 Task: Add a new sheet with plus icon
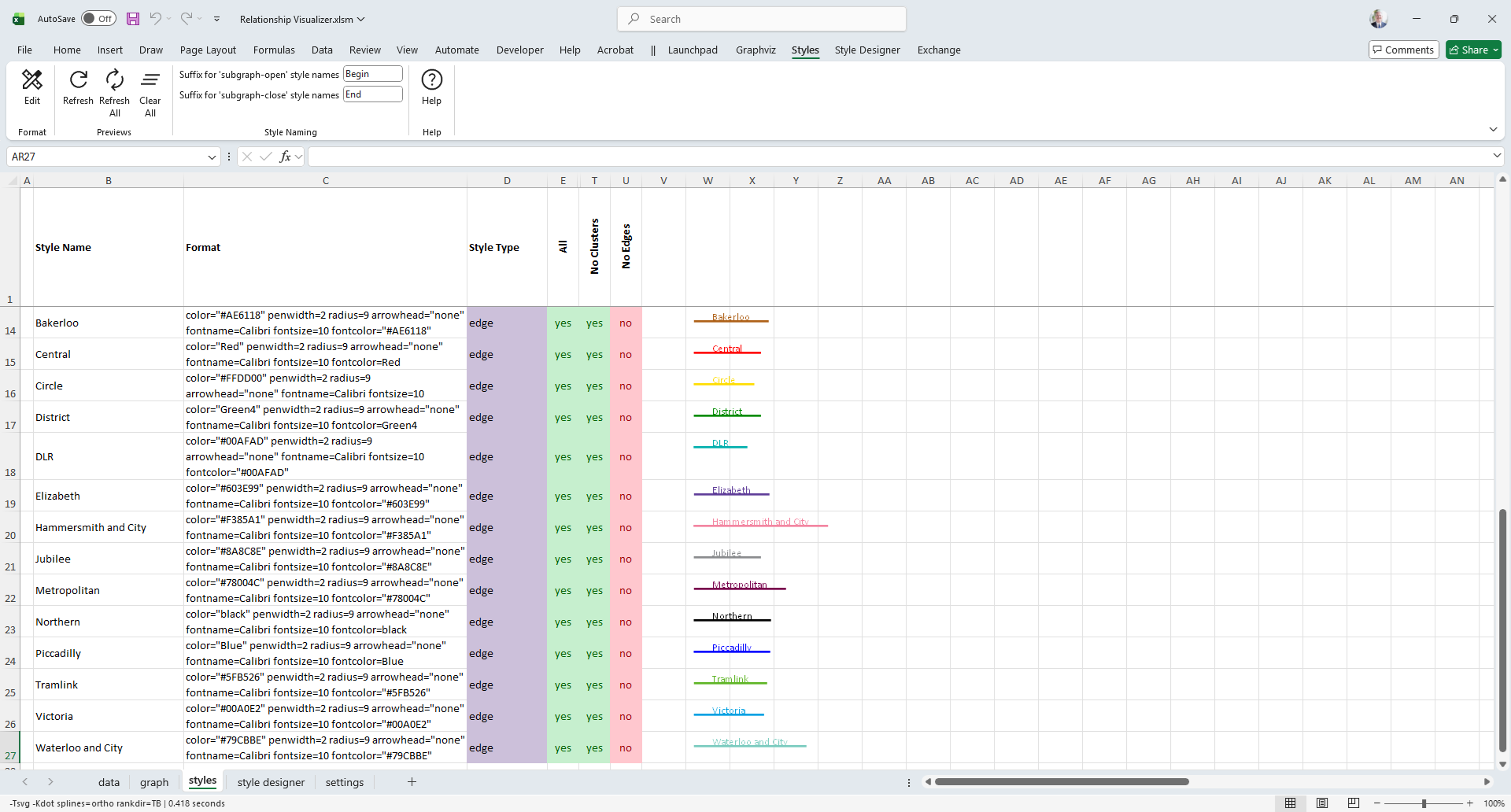coord(412,782)
